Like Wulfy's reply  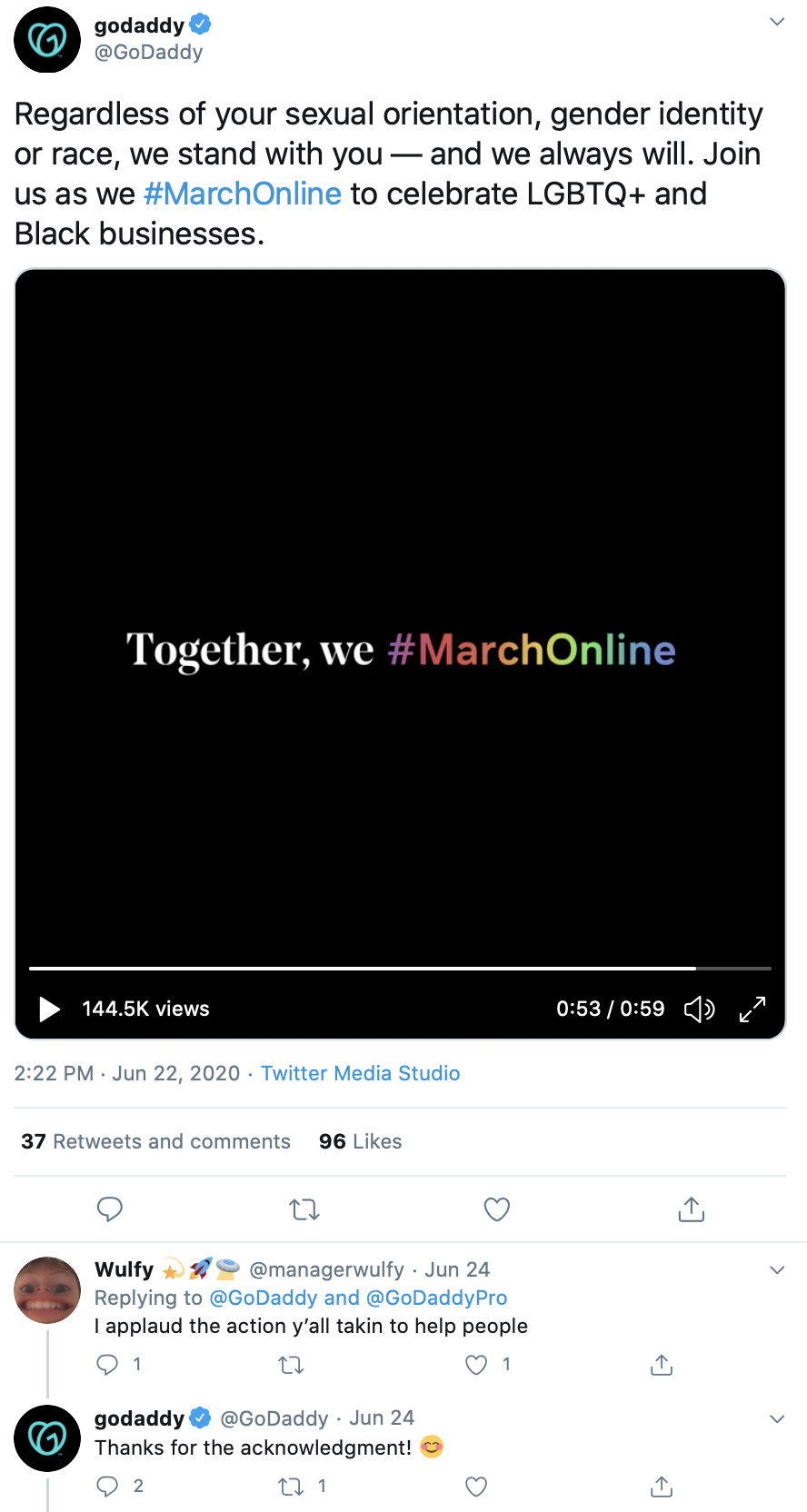pyautogui.click(x=476, y=1365)
